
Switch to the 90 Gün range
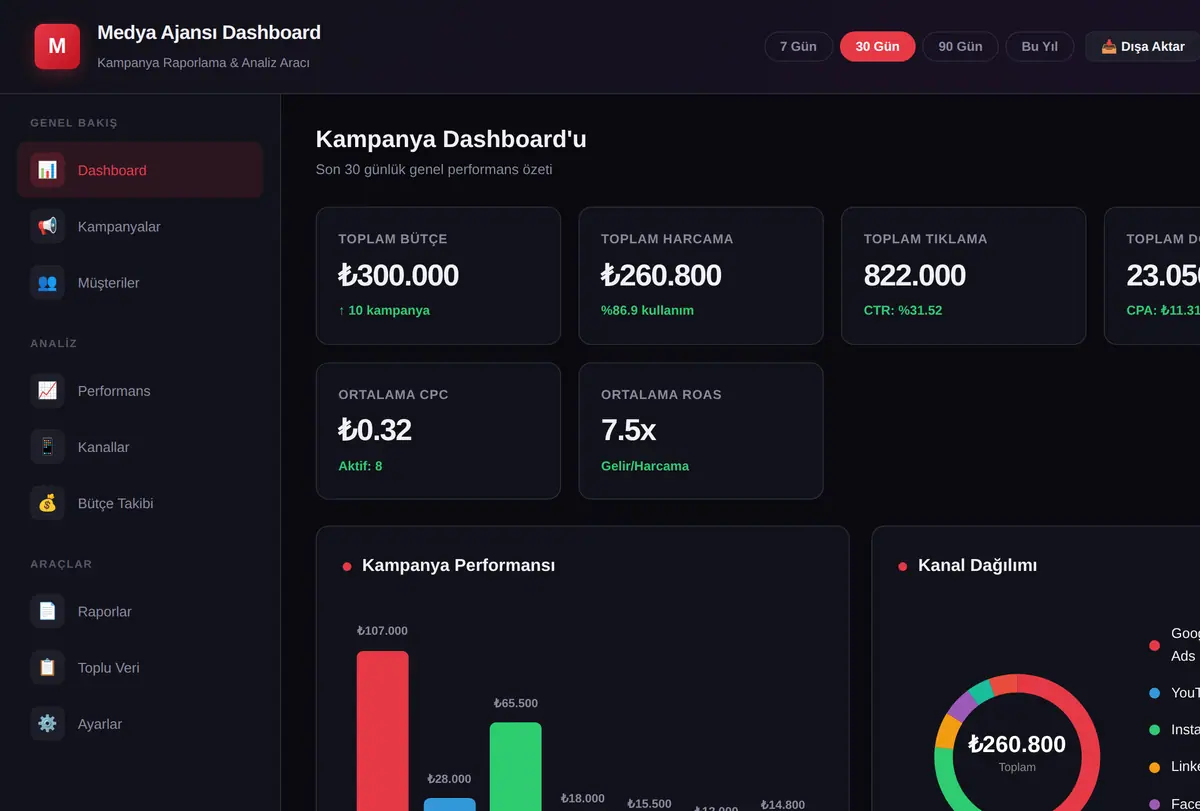960,46
